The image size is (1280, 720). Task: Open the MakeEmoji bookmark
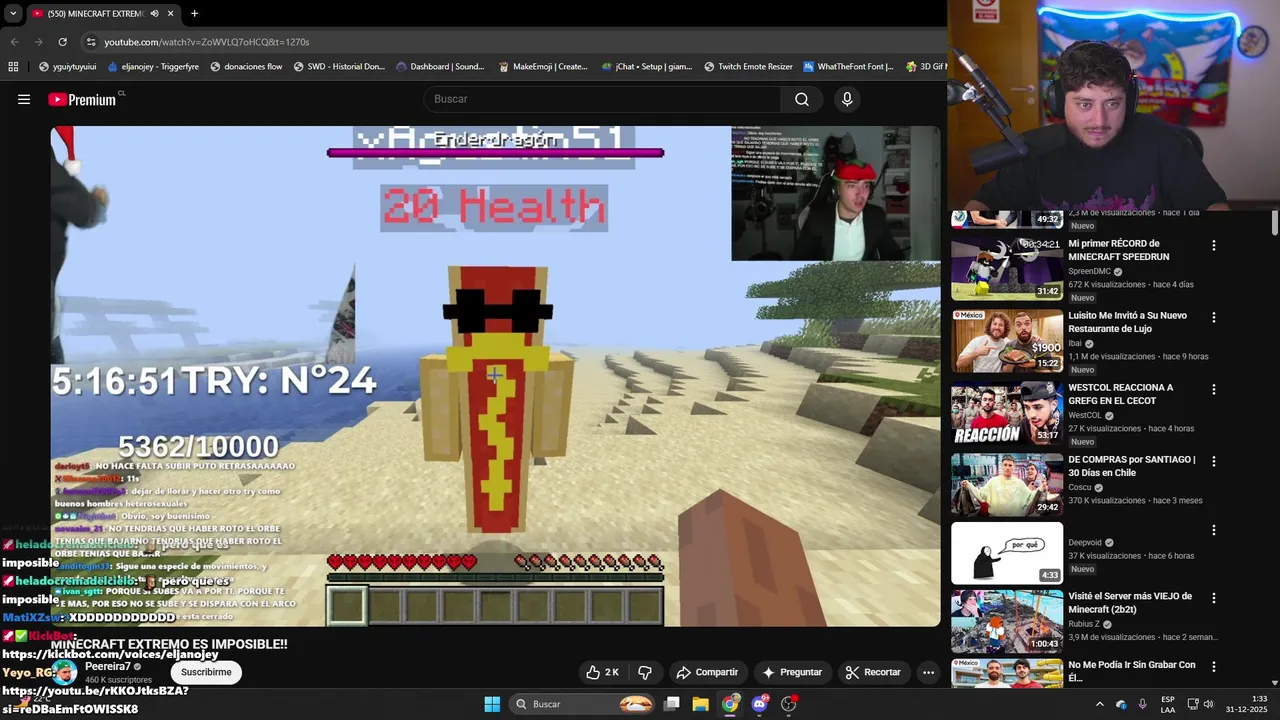(543, 67)
